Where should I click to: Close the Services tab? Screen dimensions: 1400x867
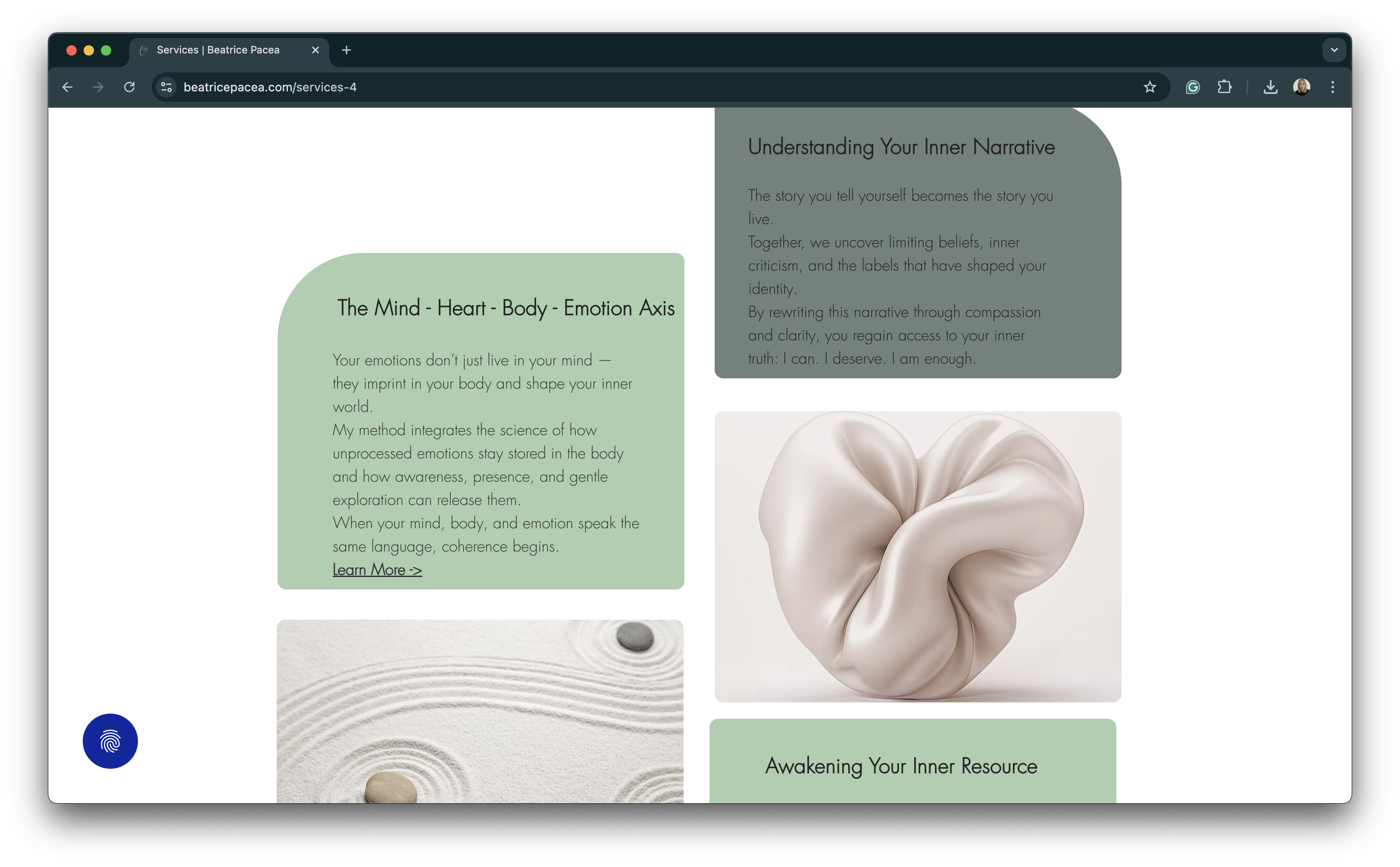click(x=316, y=50)
